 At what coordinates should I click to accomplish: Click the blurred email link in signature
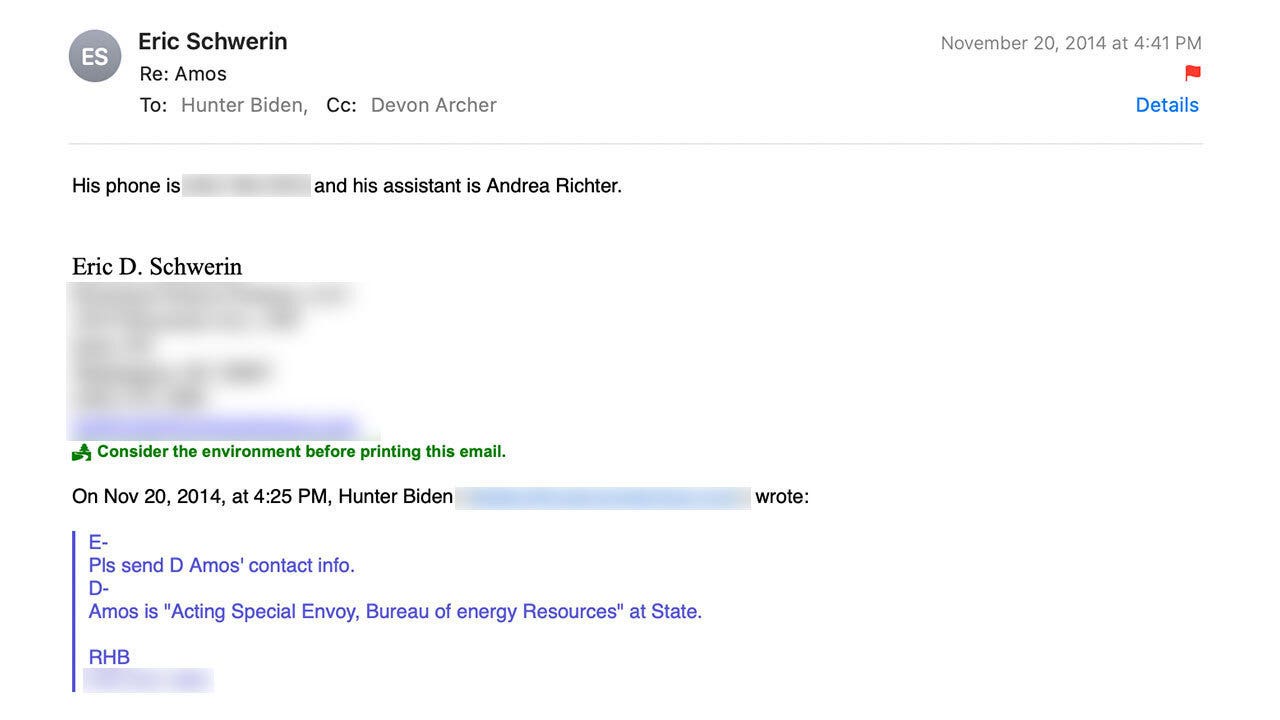coord(214,427)
